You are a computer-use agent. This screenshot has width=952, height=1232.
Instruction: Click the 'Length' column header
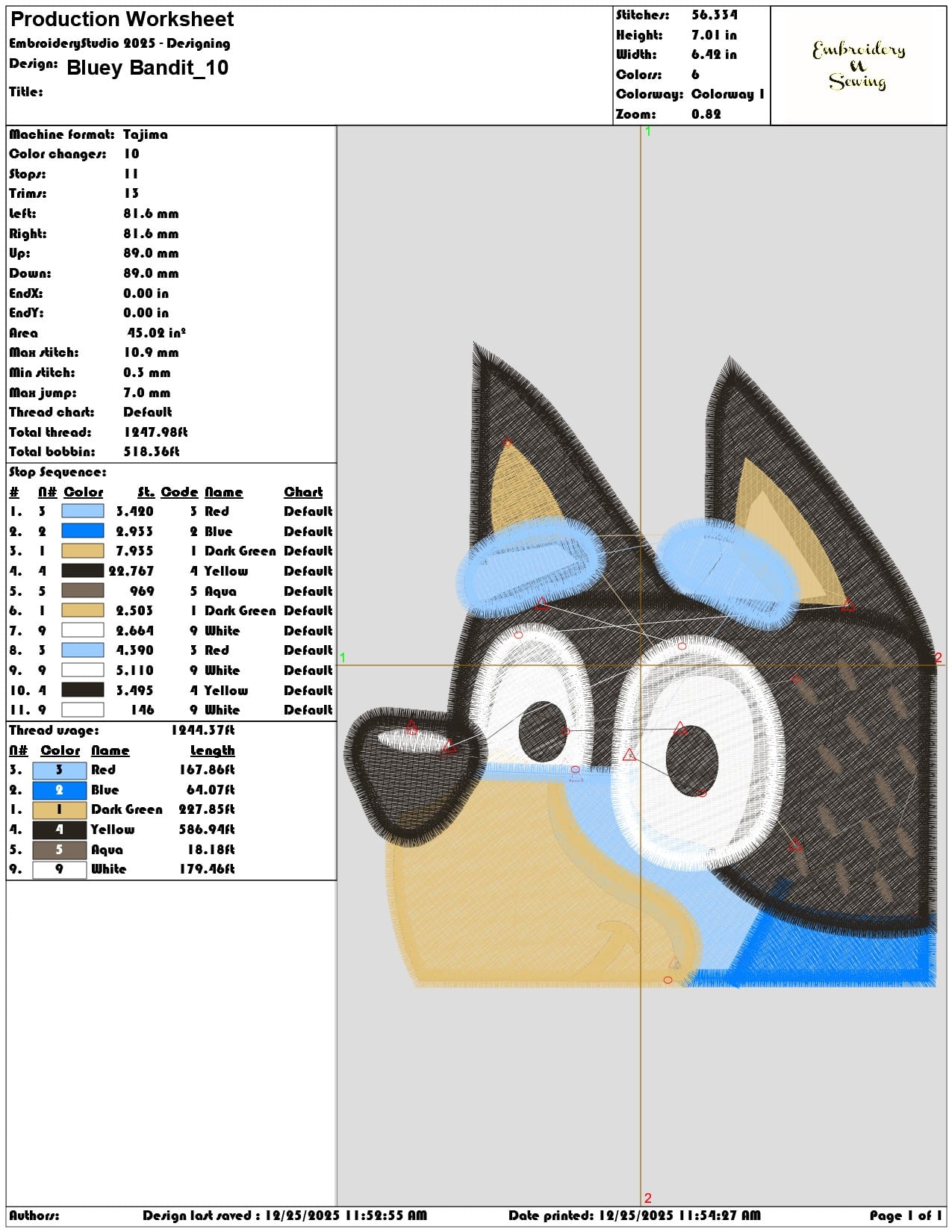tap(212, 750)
